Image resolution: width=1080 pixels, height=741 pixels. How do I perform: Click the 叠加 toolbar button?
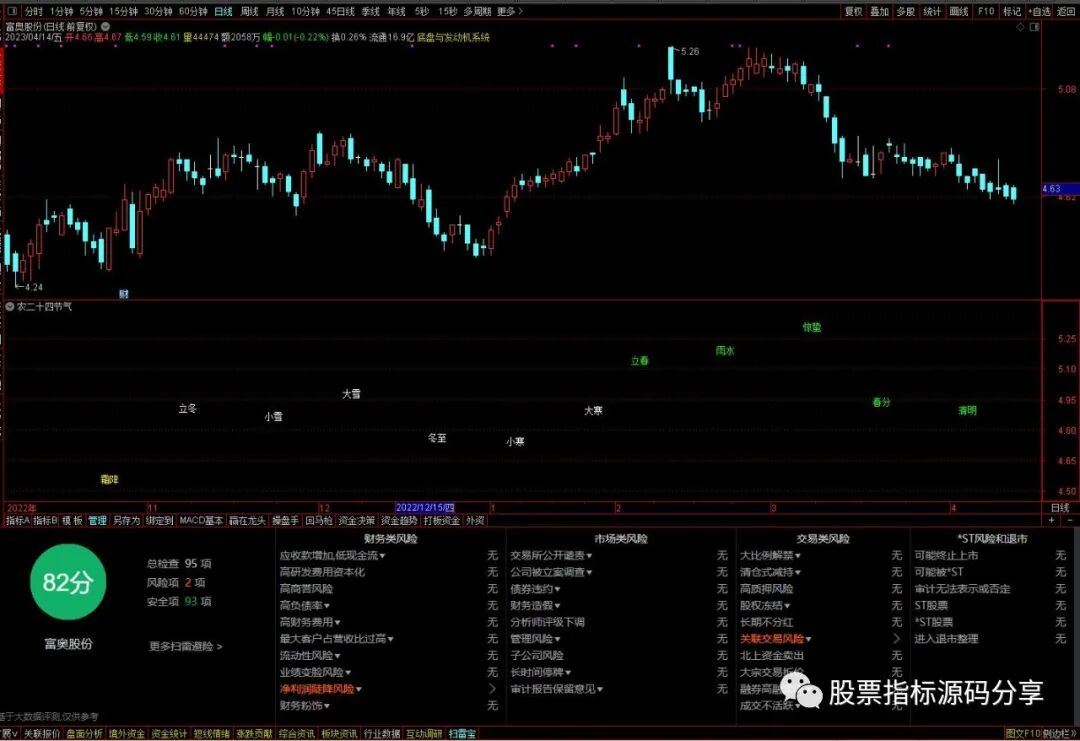(x=880, y=12)
